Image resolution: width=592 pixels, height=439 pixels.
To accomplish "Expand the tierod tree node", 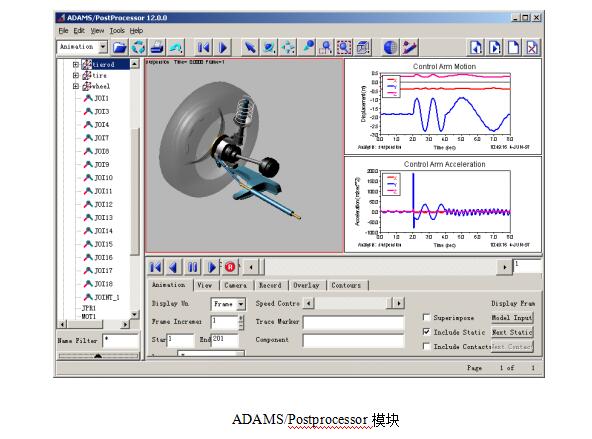I will coord(76,65).
